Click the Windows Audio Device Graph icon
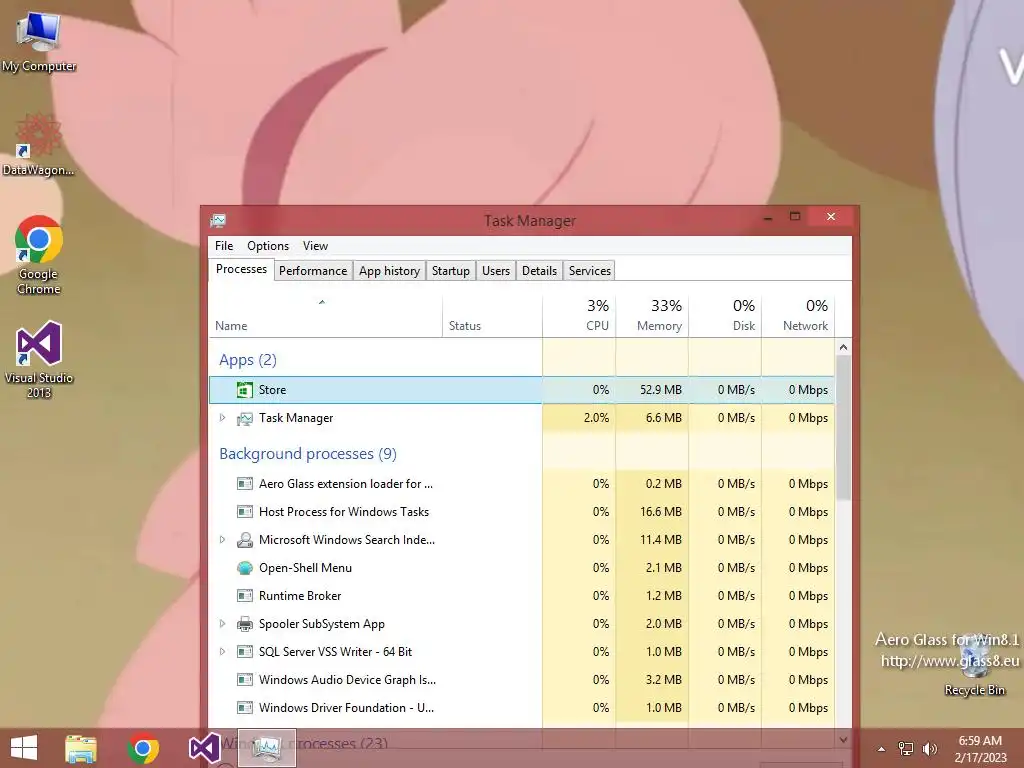 (244, 680)
